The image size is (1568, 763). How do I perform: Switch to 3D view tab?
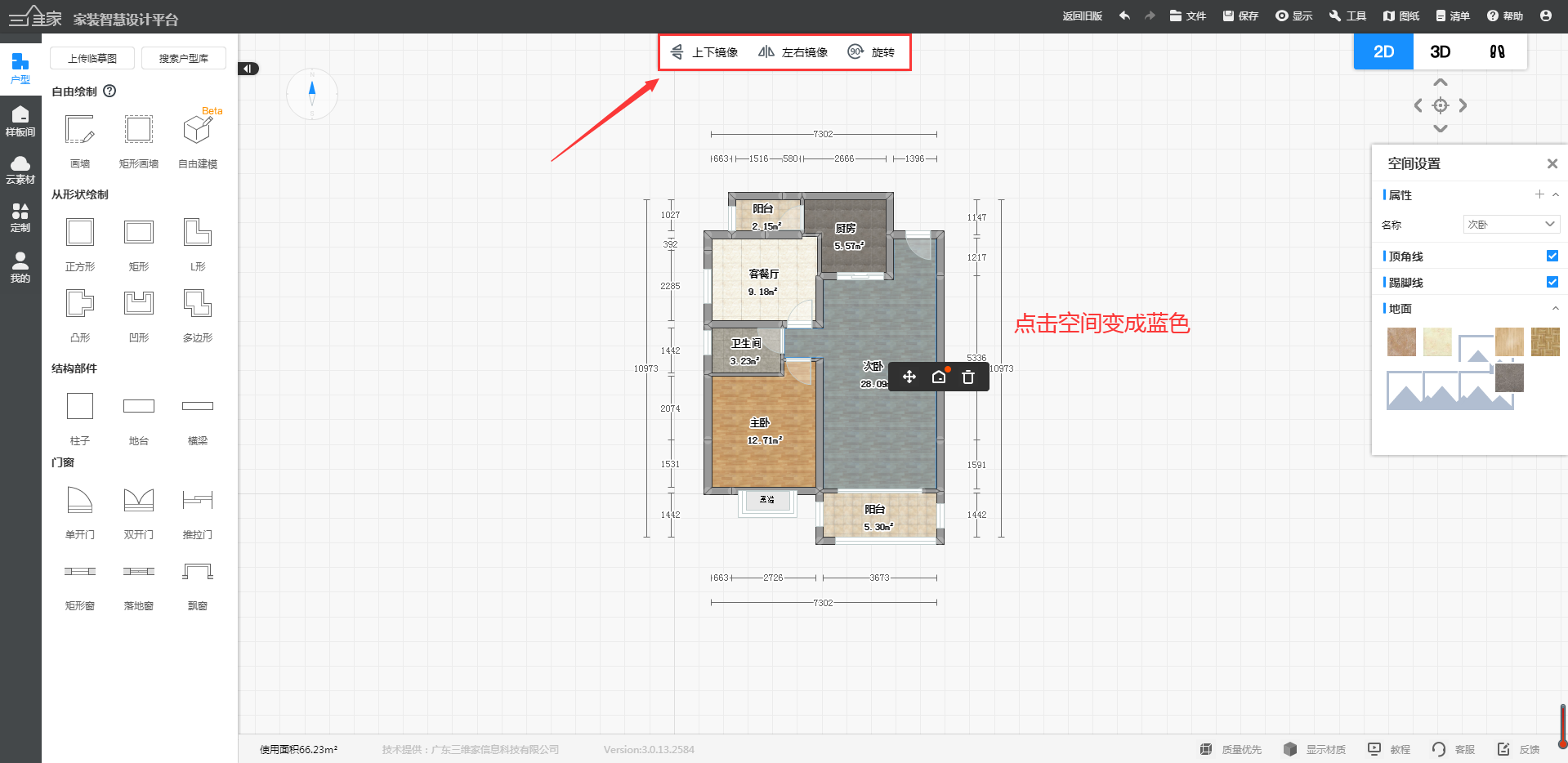[x=1440, y=51]
